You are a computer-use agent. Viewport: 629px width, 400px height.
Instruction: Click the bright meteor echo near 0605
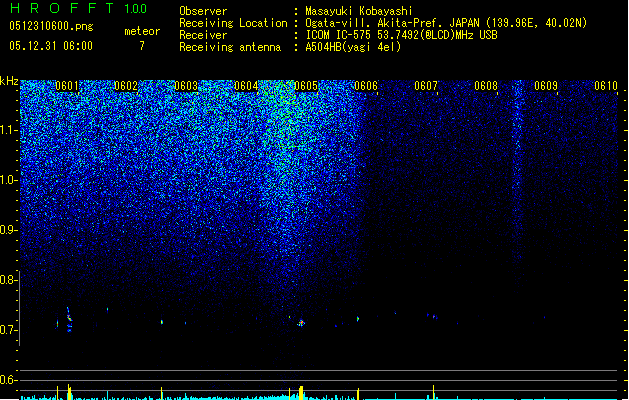[x=301, y=323]
